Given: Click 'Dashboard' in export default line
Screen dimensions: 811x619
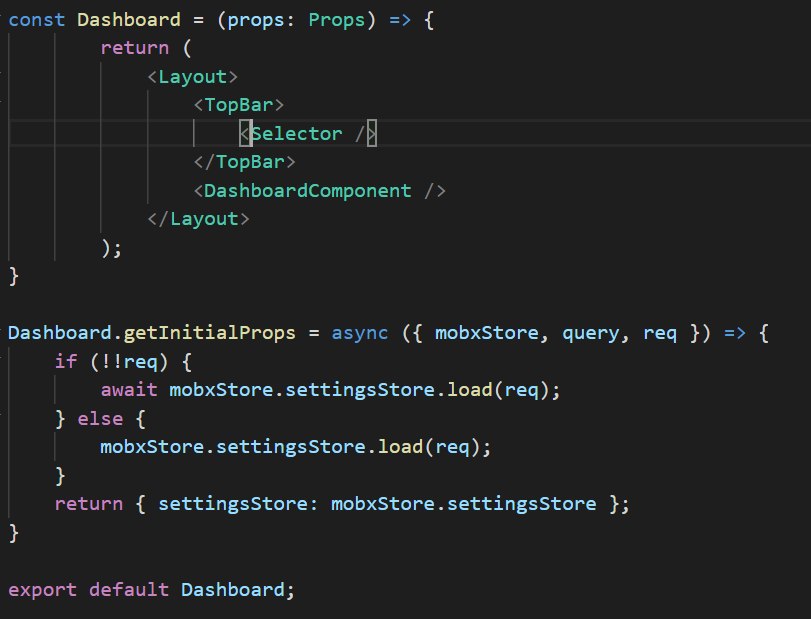Looking at the screenshot, I should pyautogui.click(x=233, y=590).
